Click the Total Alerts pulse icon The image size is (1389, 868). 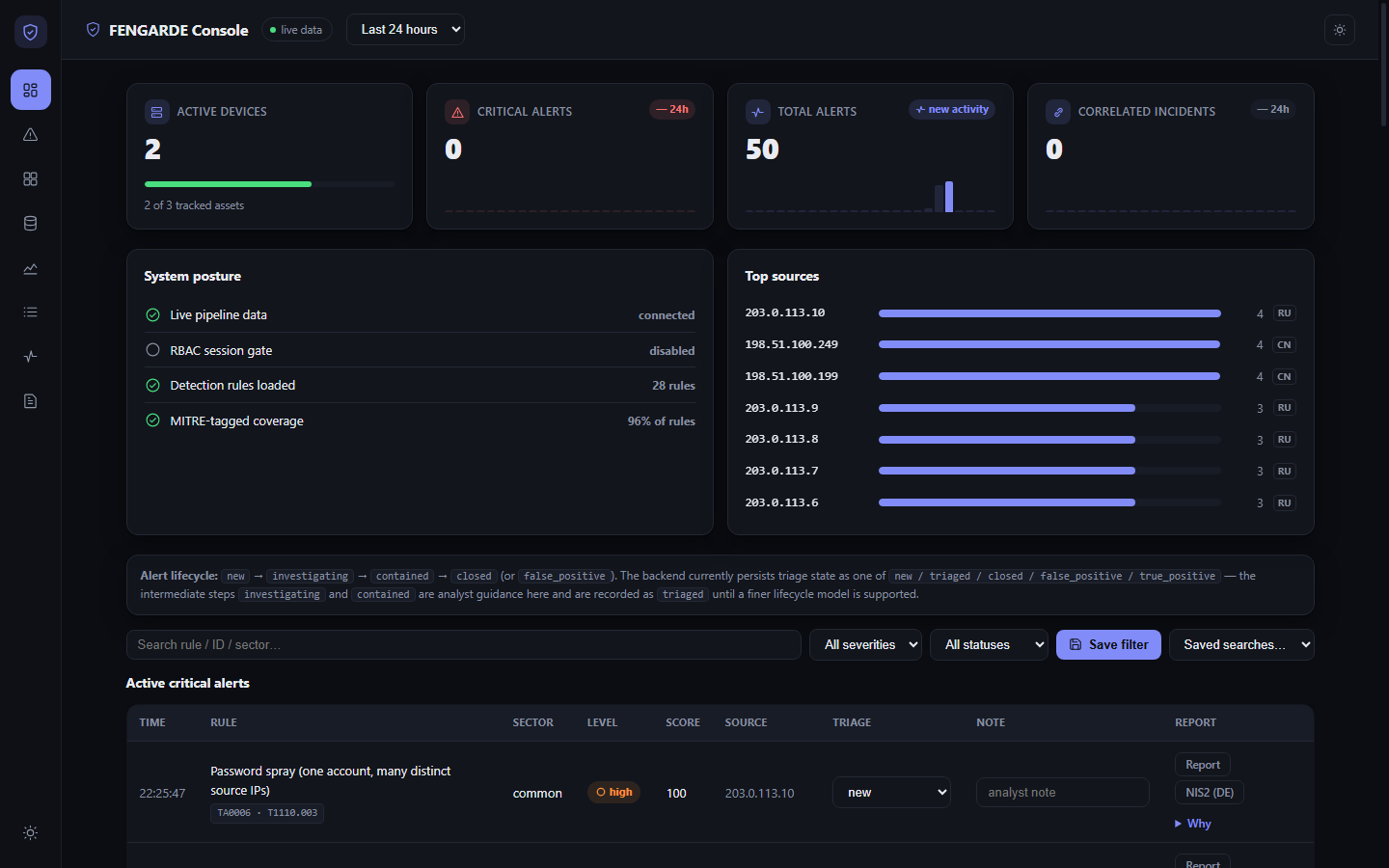(x=758, y=112)
